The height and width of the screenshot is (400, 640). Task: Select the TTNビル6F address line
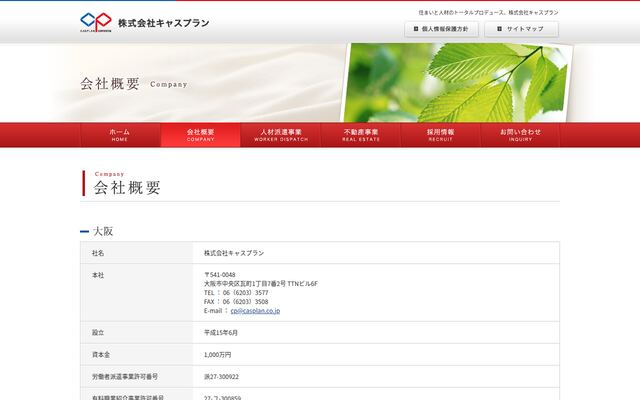(x=261, y=284)
